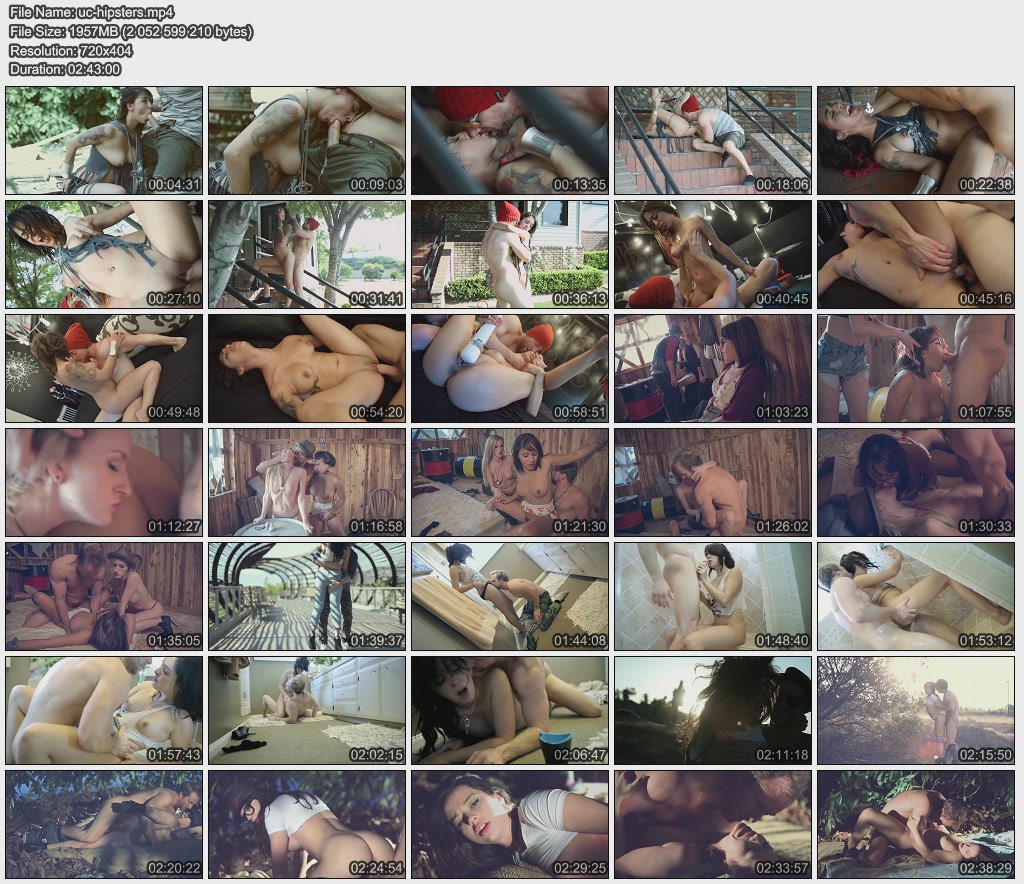Click the frame labeled 00:36:13
Viewport: 1024px width, 884px height.
(510, 254)
